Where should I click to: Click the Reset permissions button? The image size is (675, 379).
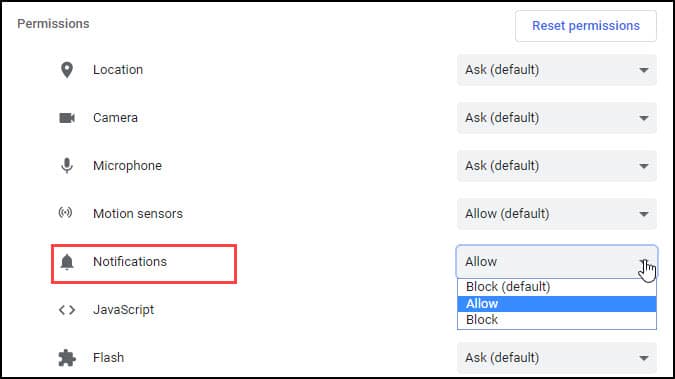click(585, 26)
